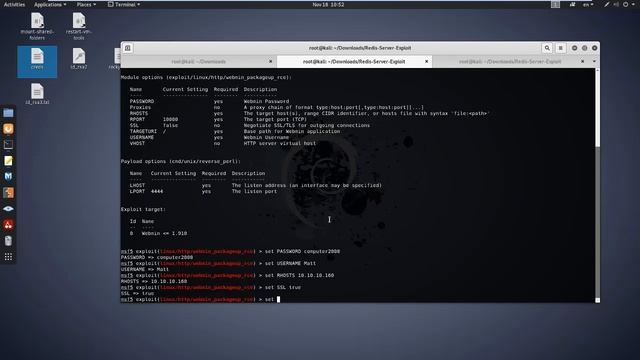The width and height of the screenshot is (640, 360).
Task: Open the terminal search magnifier icon
Action: (x=547, y=48)
